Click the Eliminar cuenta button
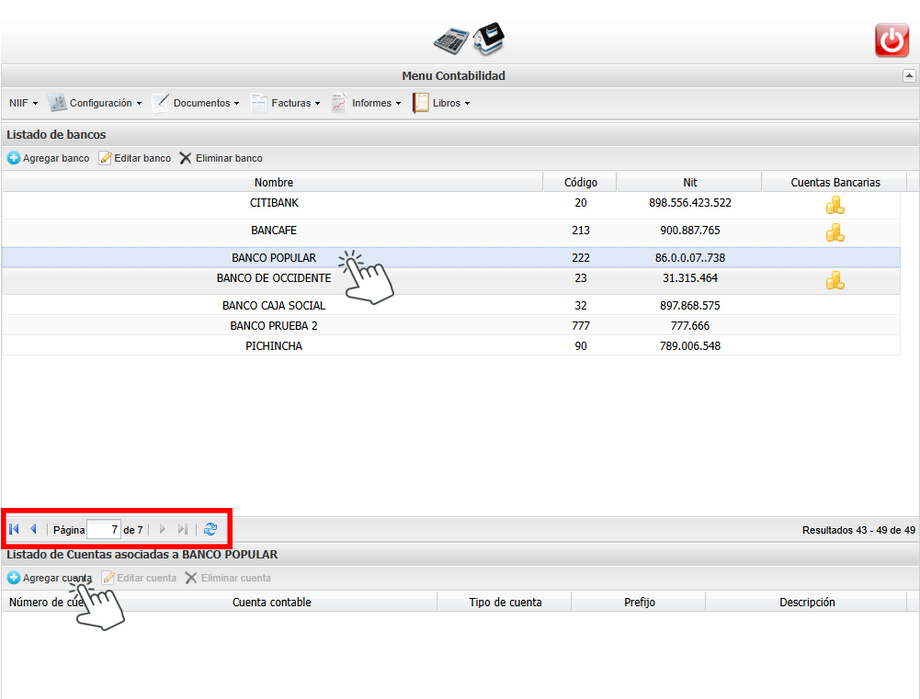The height and width of the screenshot is (699, 920). click(228, 578)
